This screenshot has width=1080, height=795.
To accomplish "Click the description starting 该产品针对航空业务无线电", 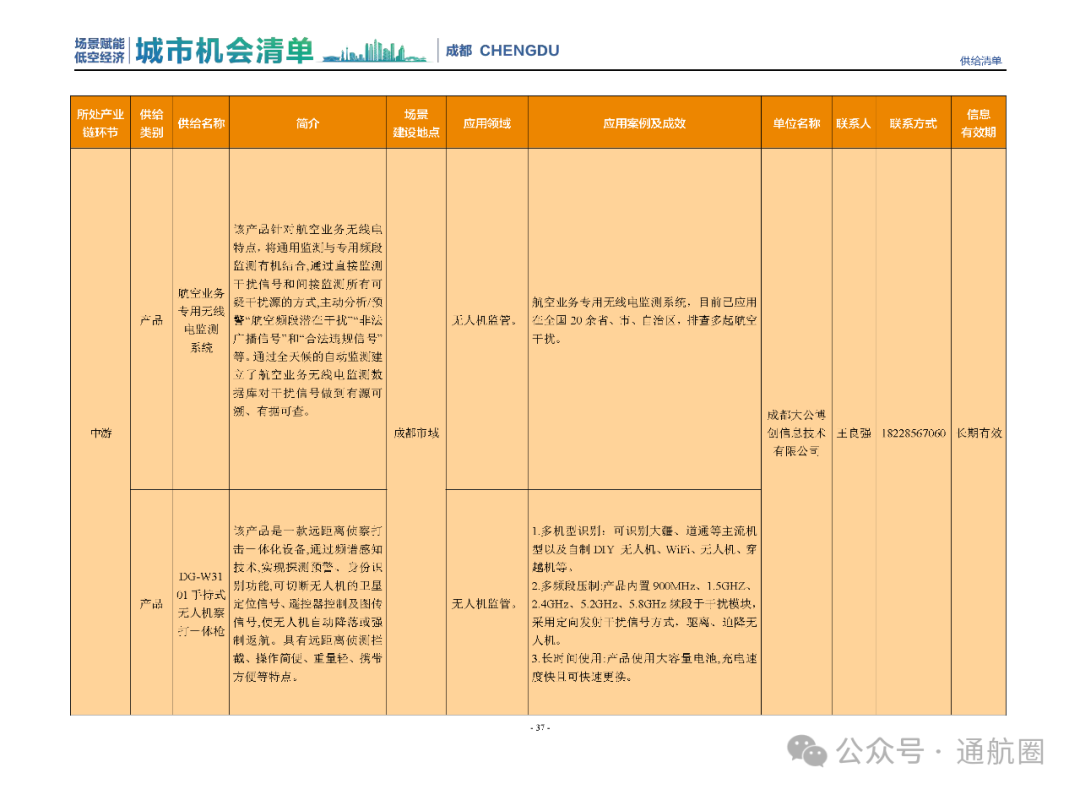I will 308,320.
